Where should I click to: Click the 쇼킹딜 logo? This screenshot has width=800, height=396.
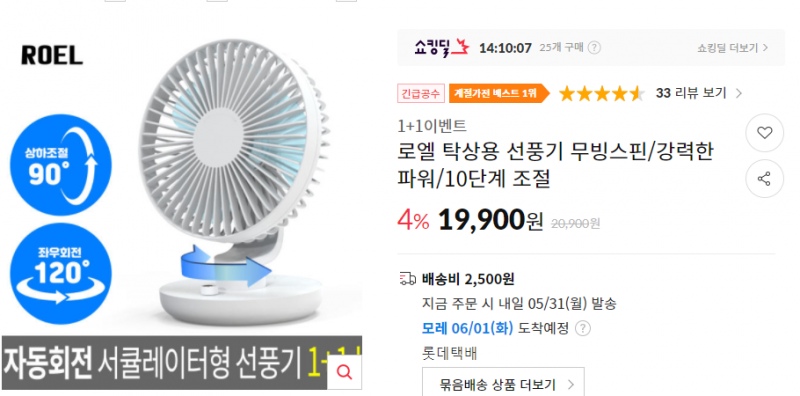tap(441, 48)
